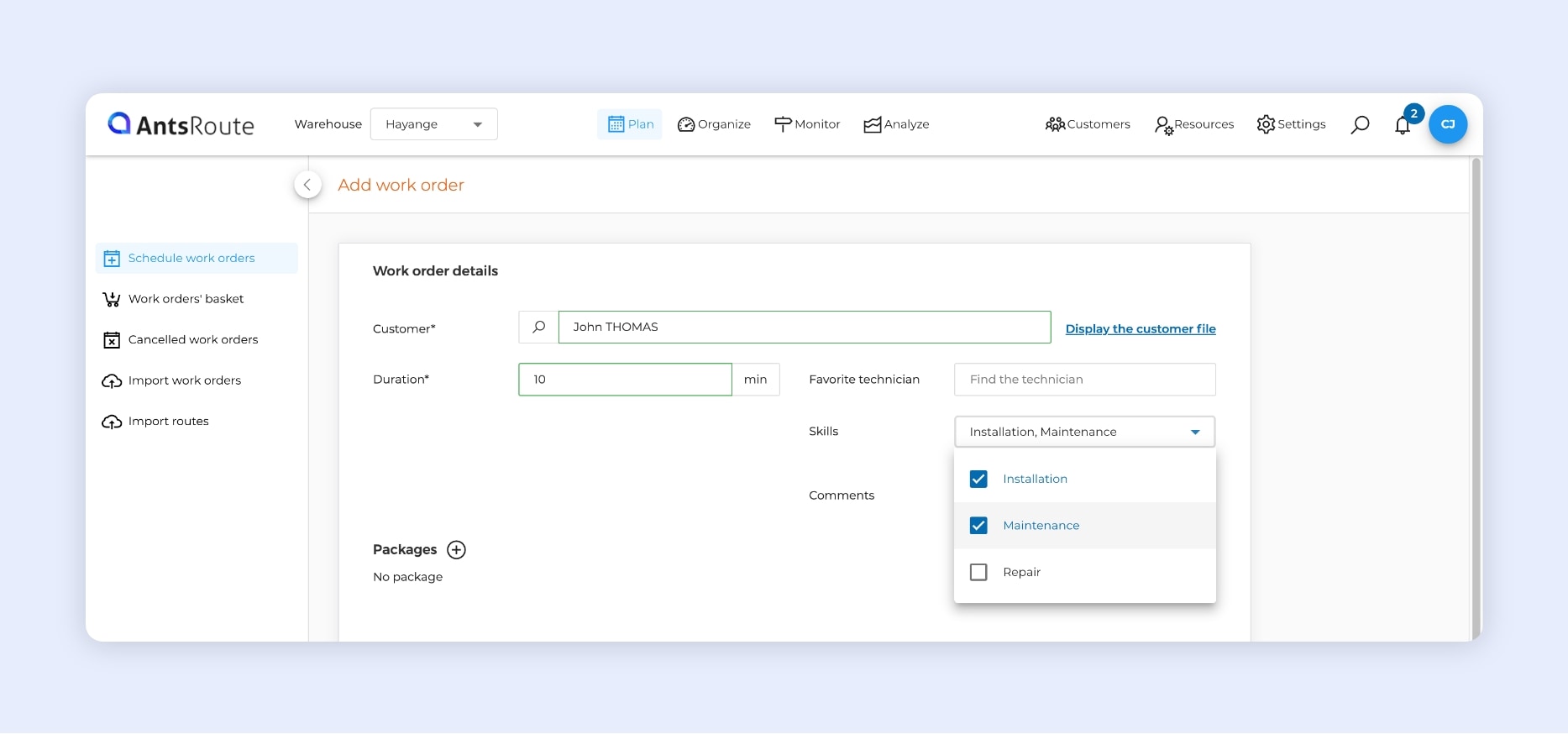Viewport: 1568px width, 734px height.
Task: Click the back arrow beside Add work order
Action: [307, 185]
